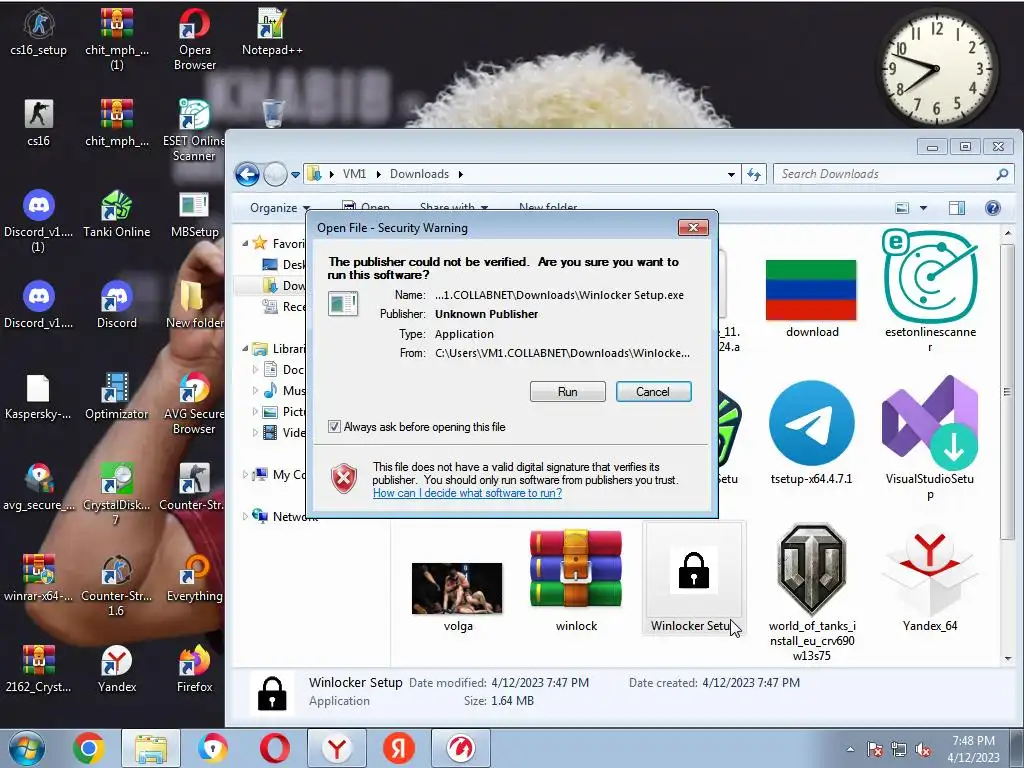Open ESET Online Scanner desktop shortcut
1024x768 pixels.
[x=195, y=129]
